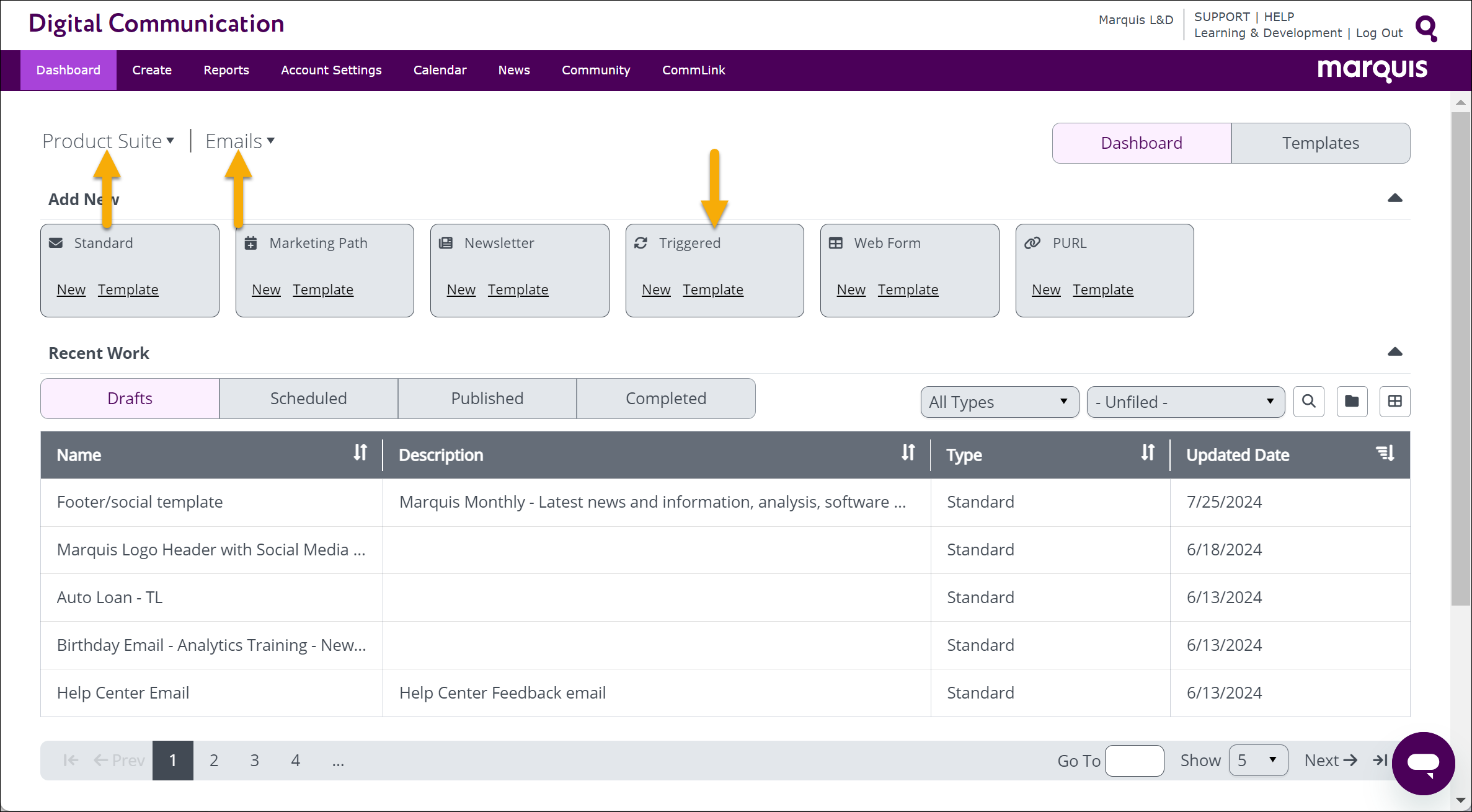Go to page 4

296,761
